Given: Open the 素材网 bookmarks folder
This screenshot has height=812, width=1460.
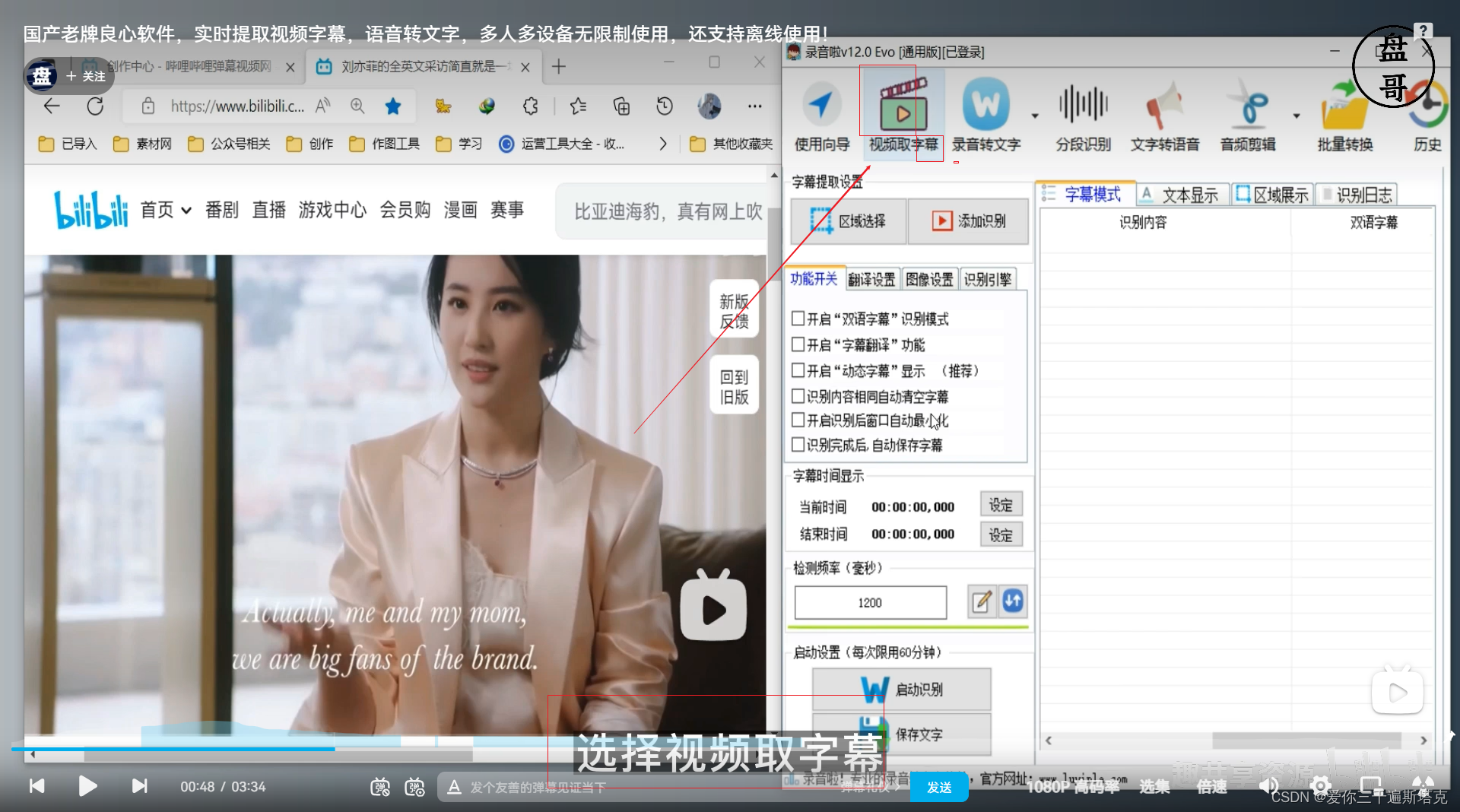Looking at the screenshot, I should point(142,144).
